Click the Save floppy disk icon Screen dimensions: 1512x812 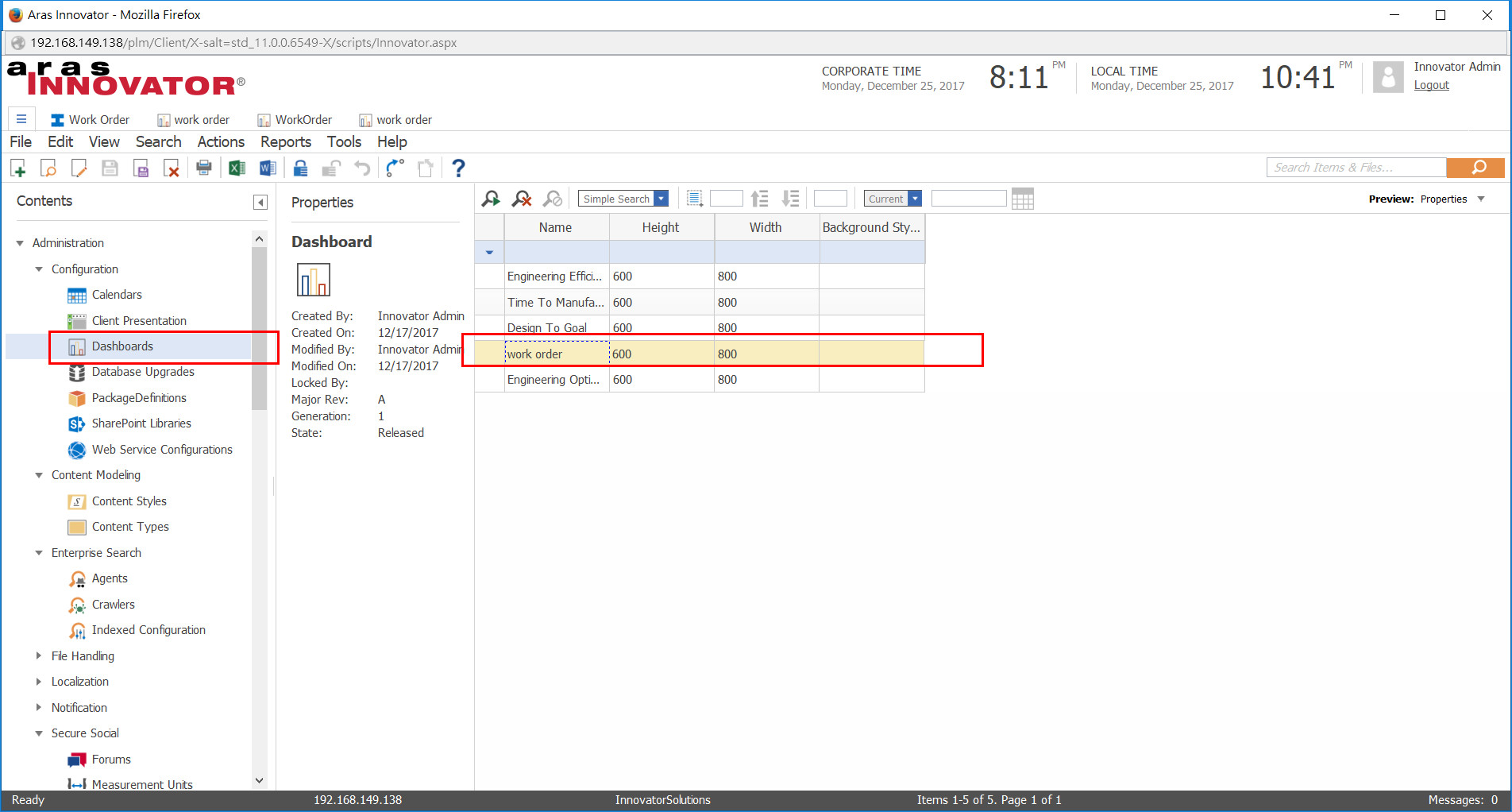(110, 168)
